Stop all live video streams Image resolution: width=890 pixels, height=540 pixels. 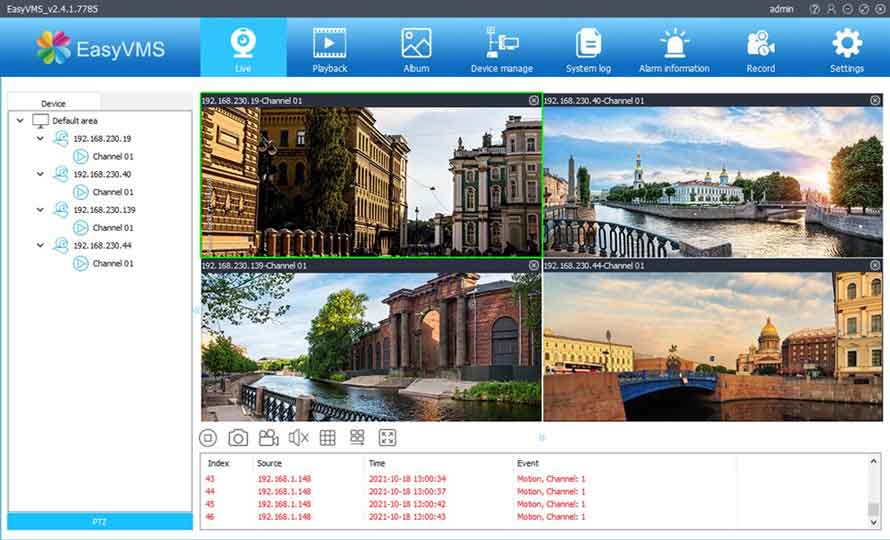[x=208, y=438]
